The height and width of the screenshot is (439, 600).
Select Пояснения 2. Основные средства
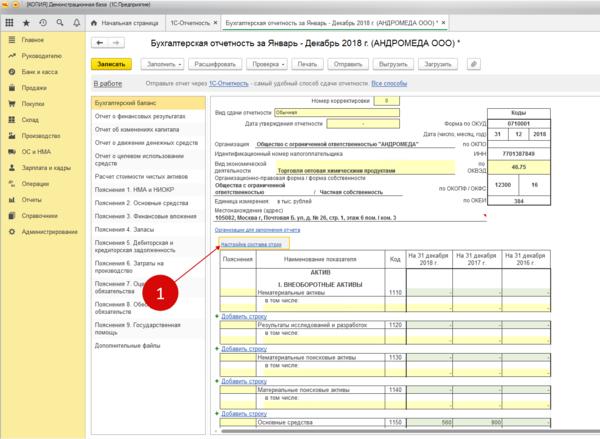(148, 203)
